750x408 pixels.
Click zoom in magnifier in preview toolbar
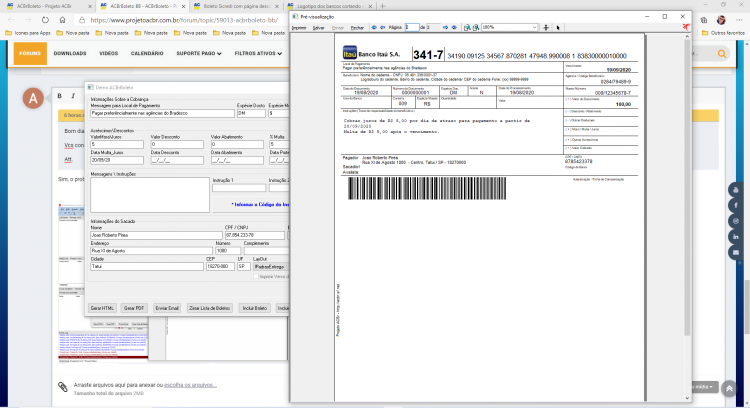(467, 27)
